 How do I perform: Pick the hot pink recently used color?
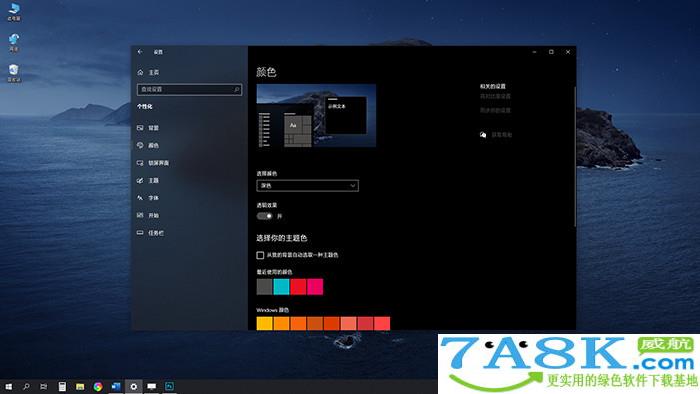point(315,286)
